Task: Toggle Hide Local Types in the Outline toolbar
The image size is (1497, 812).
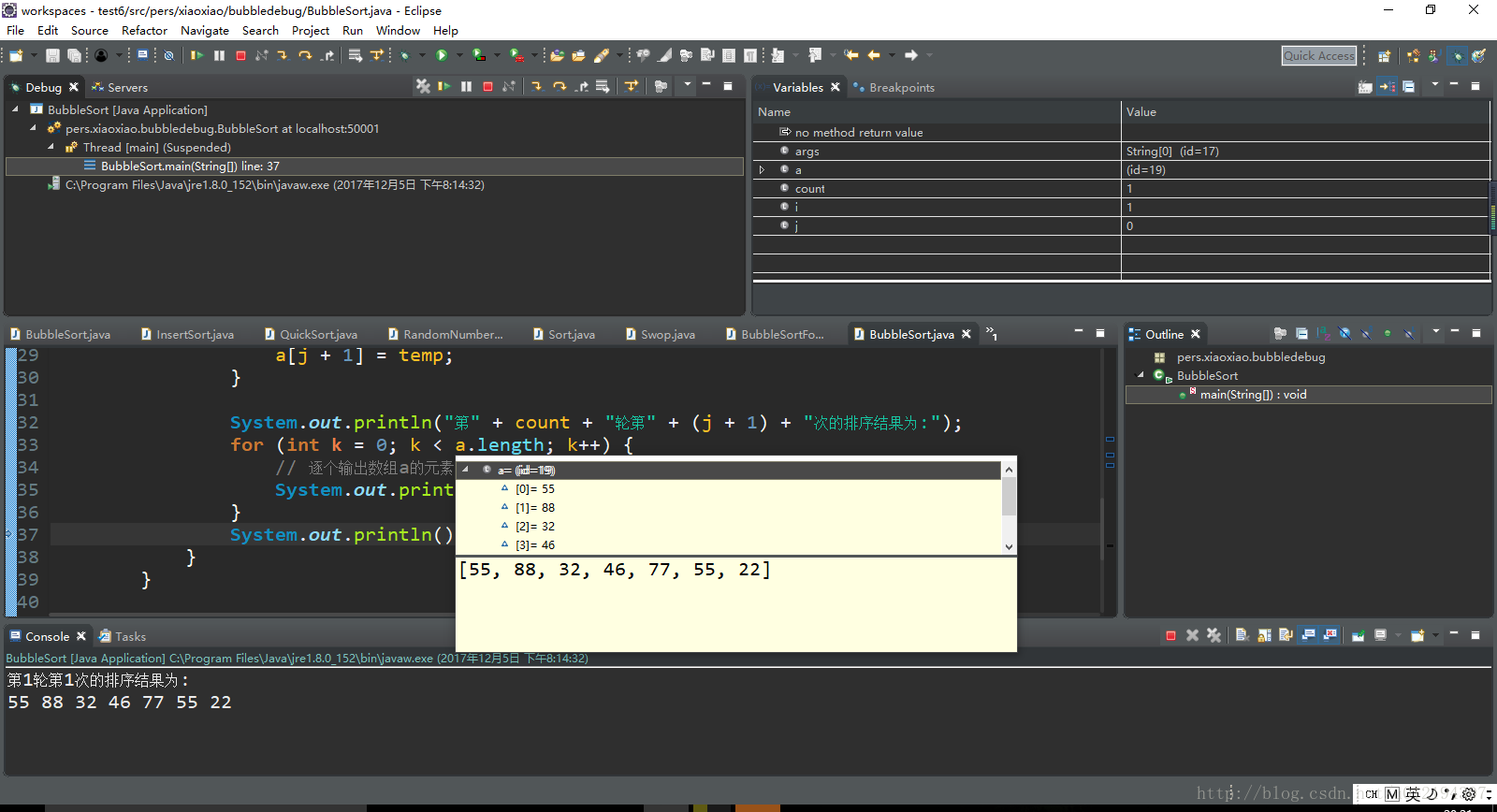Action: click(x=1409, y=333)
